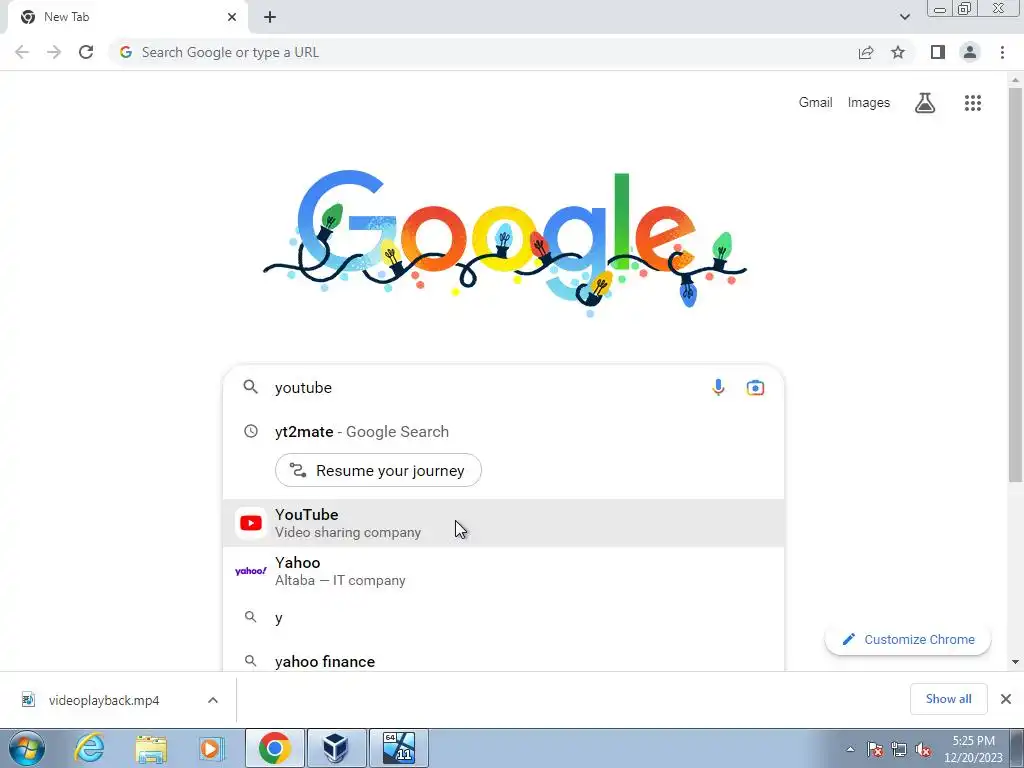This screenshot has height=768, width=1024.
Task: Show hidden tray icons arrow
Action: [x=850, y=749]
